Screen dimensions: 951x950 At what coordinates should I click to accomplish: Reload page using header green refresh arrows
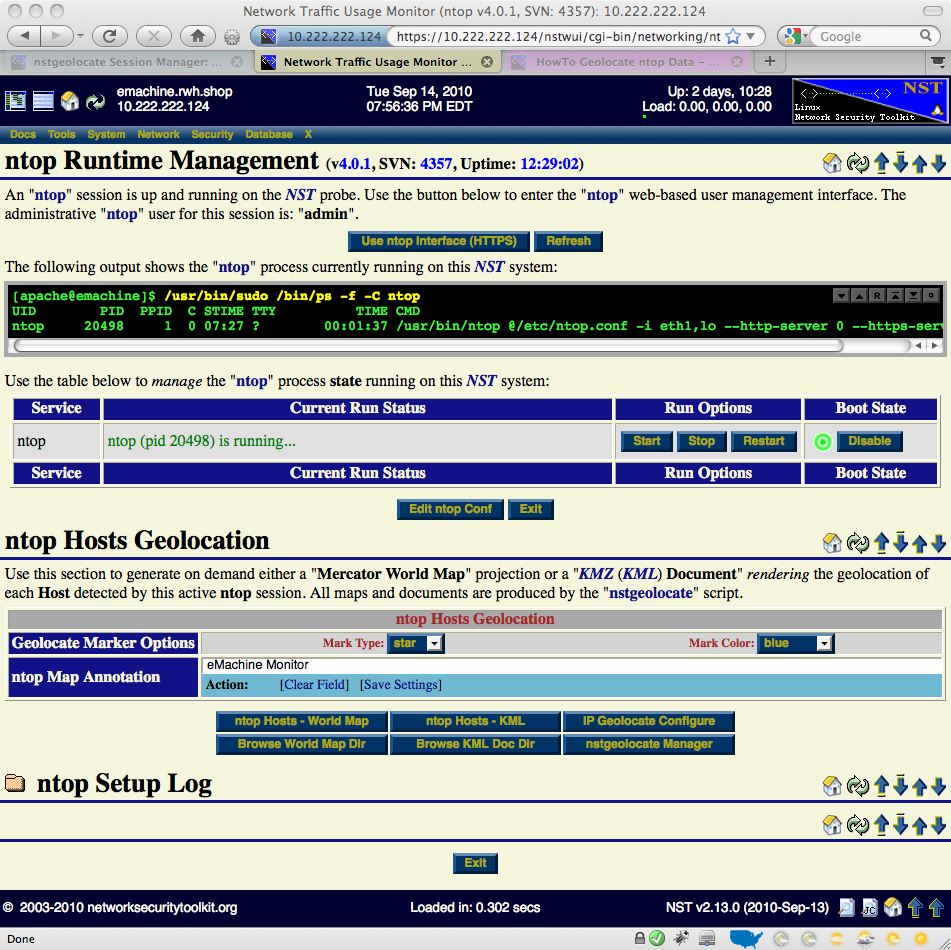pos(95,101)
